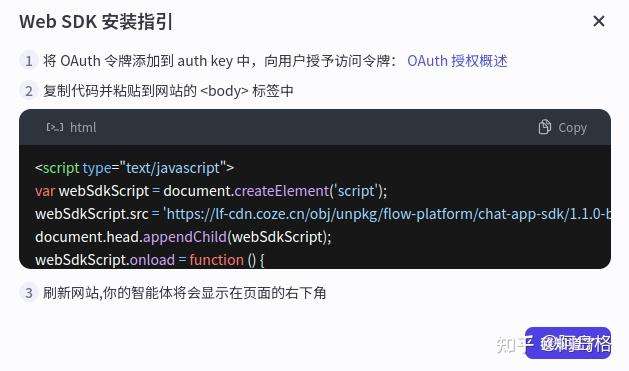Image resolution: width=629 pixels, height=371 pixels.
Task: Click the Web SDK 安装指引 title
Action: click(x=96, y=22)
